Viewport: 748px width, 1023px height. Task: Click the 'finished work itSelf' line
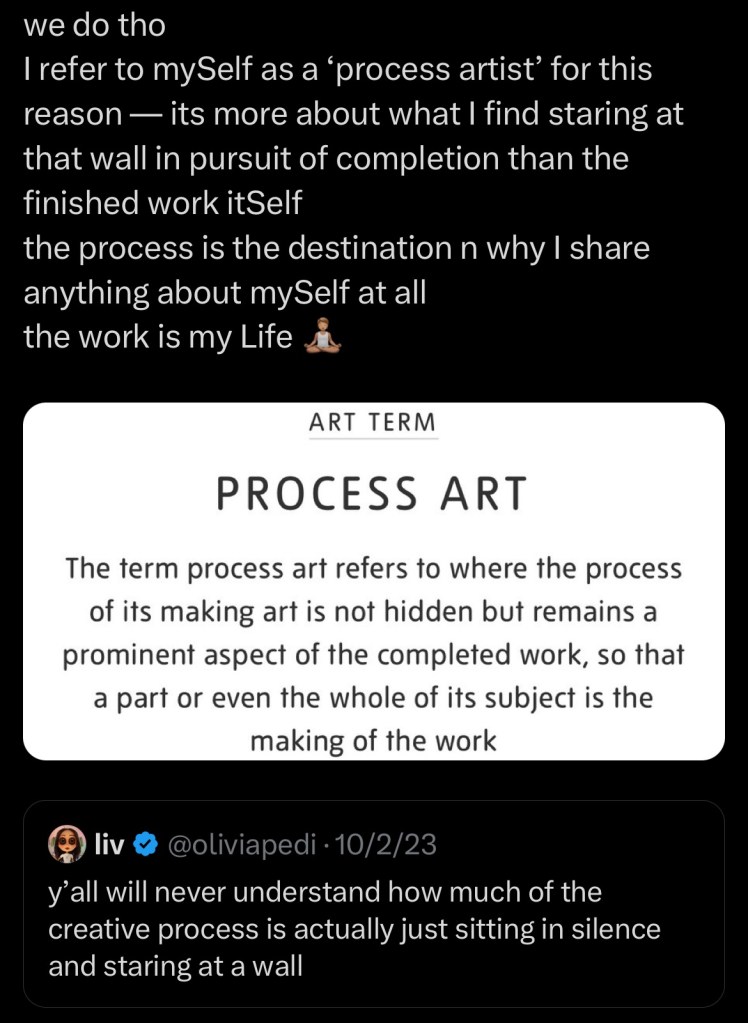(x=162, y=203)
